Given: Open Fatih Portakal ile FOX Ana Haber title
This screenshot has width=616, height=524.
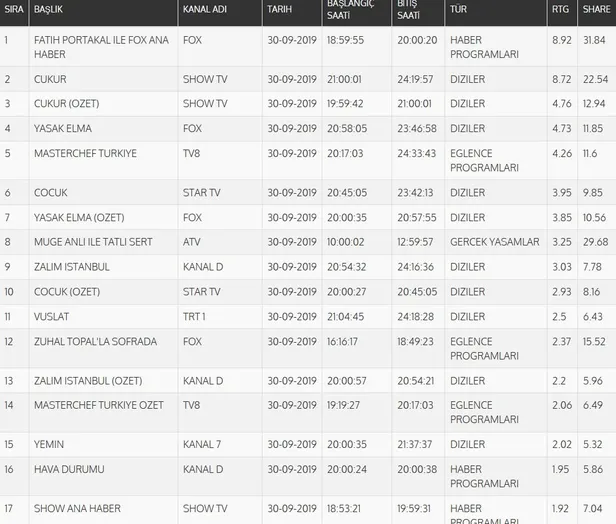Looking at the screenshot, I should [x=100, y=47].
